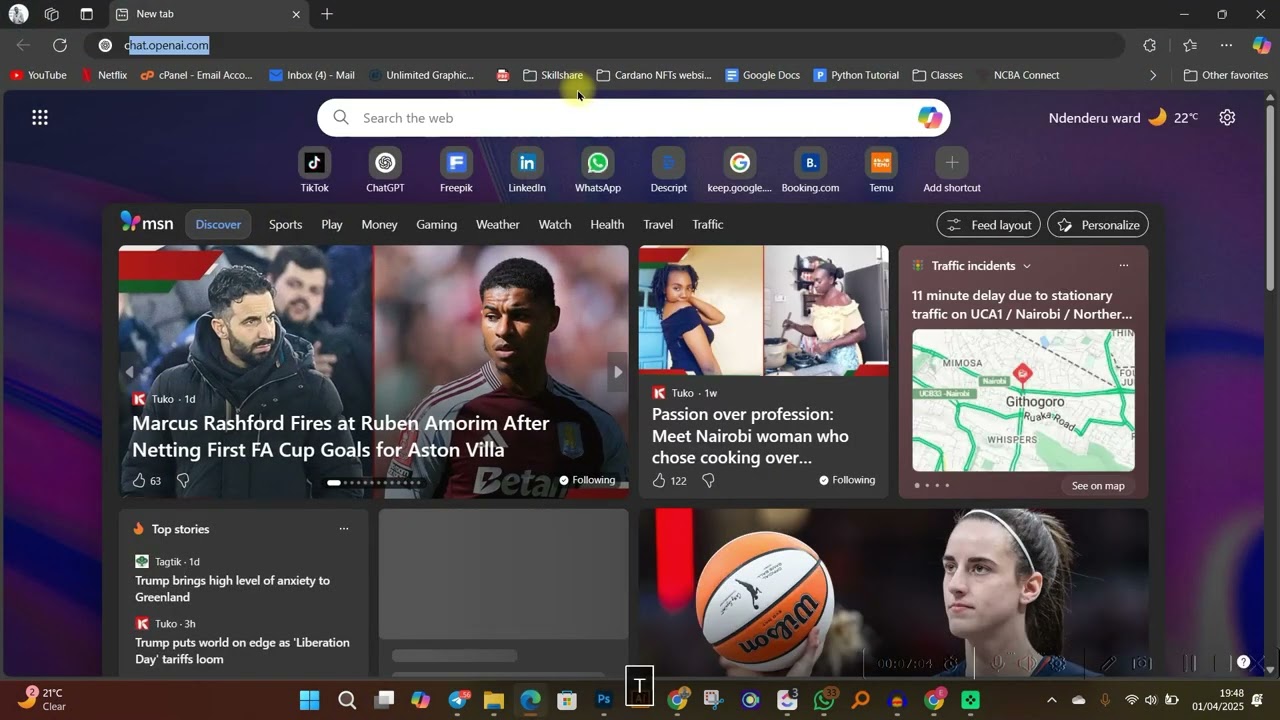
Task: Dislike the Passion over profession story
Action: click(x=708, y=481)
